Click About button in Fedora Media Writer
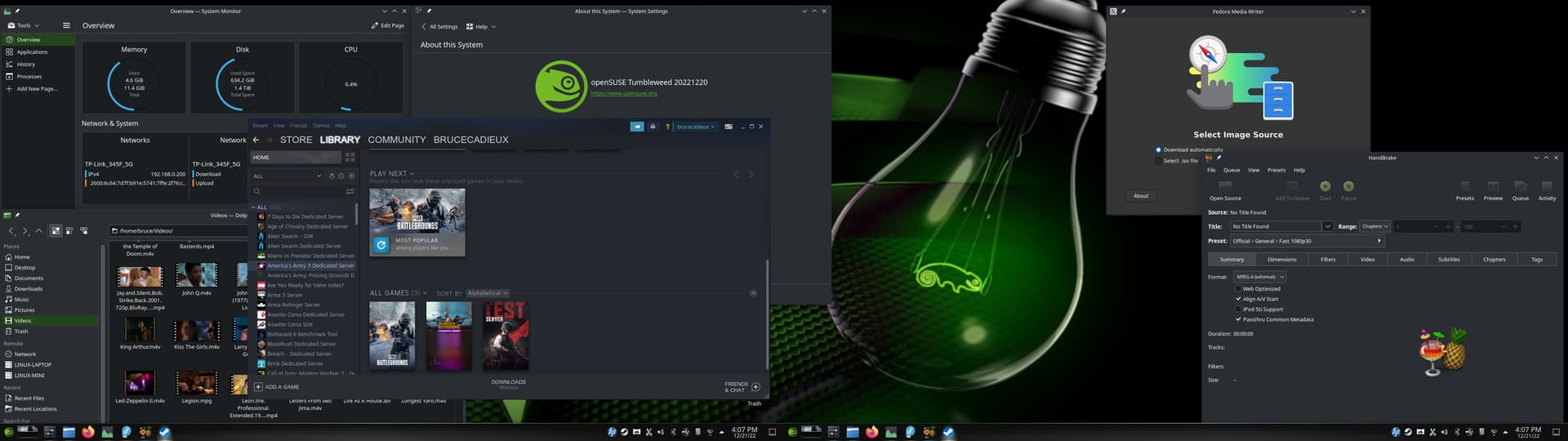Image resolution: width=1568 pixels, height=441 pixels. tap(1141, 196)
